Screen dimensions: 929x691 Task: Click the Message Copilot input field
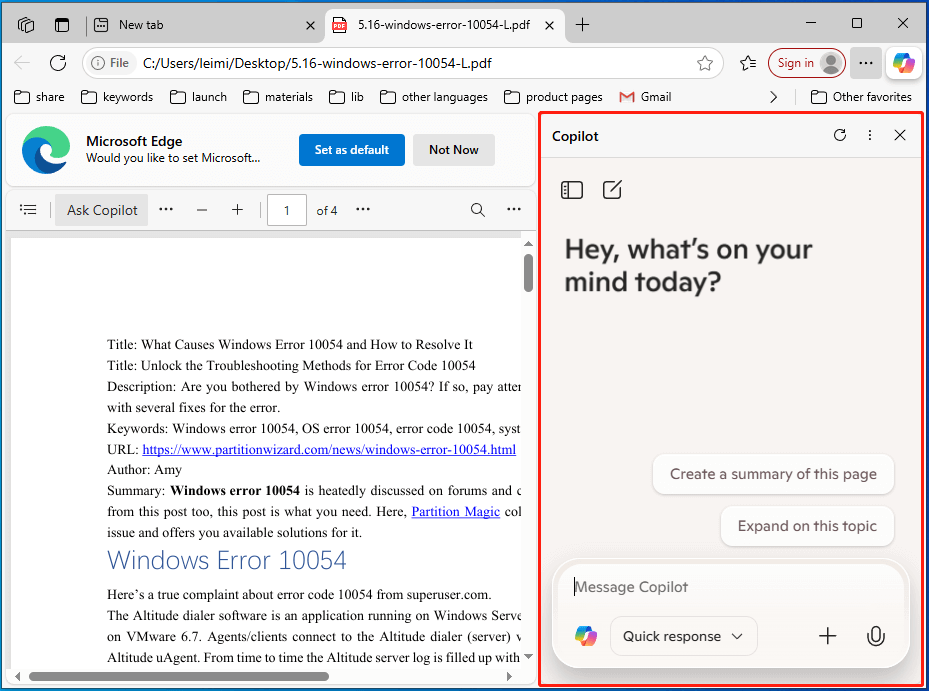(730, 587)
